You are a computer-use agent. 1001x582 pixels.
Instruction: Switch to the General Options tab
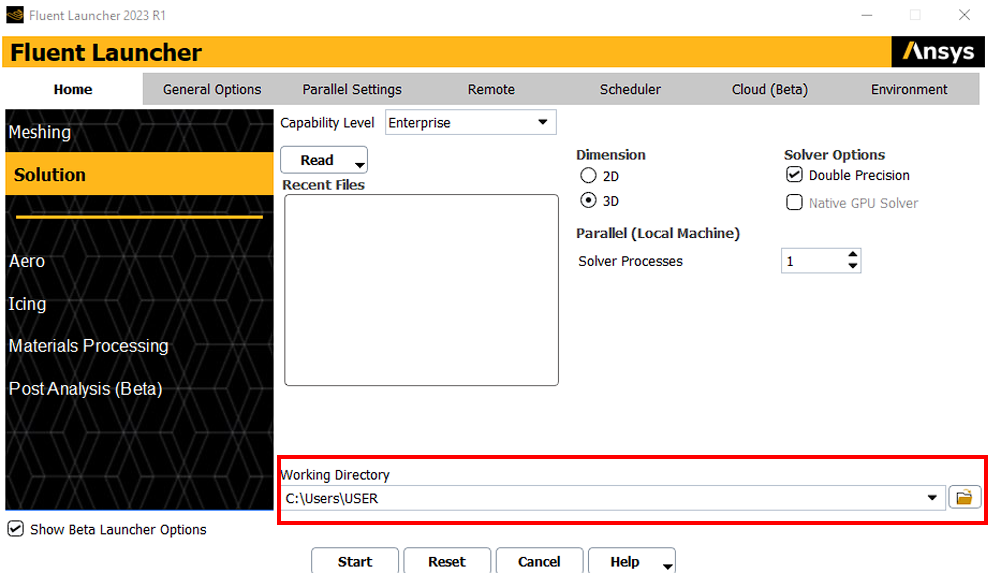click(x=212, y=89)
